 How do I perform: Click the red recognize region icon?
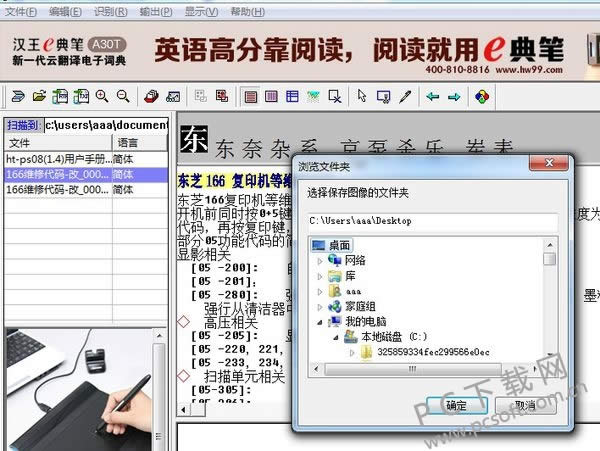222,96
